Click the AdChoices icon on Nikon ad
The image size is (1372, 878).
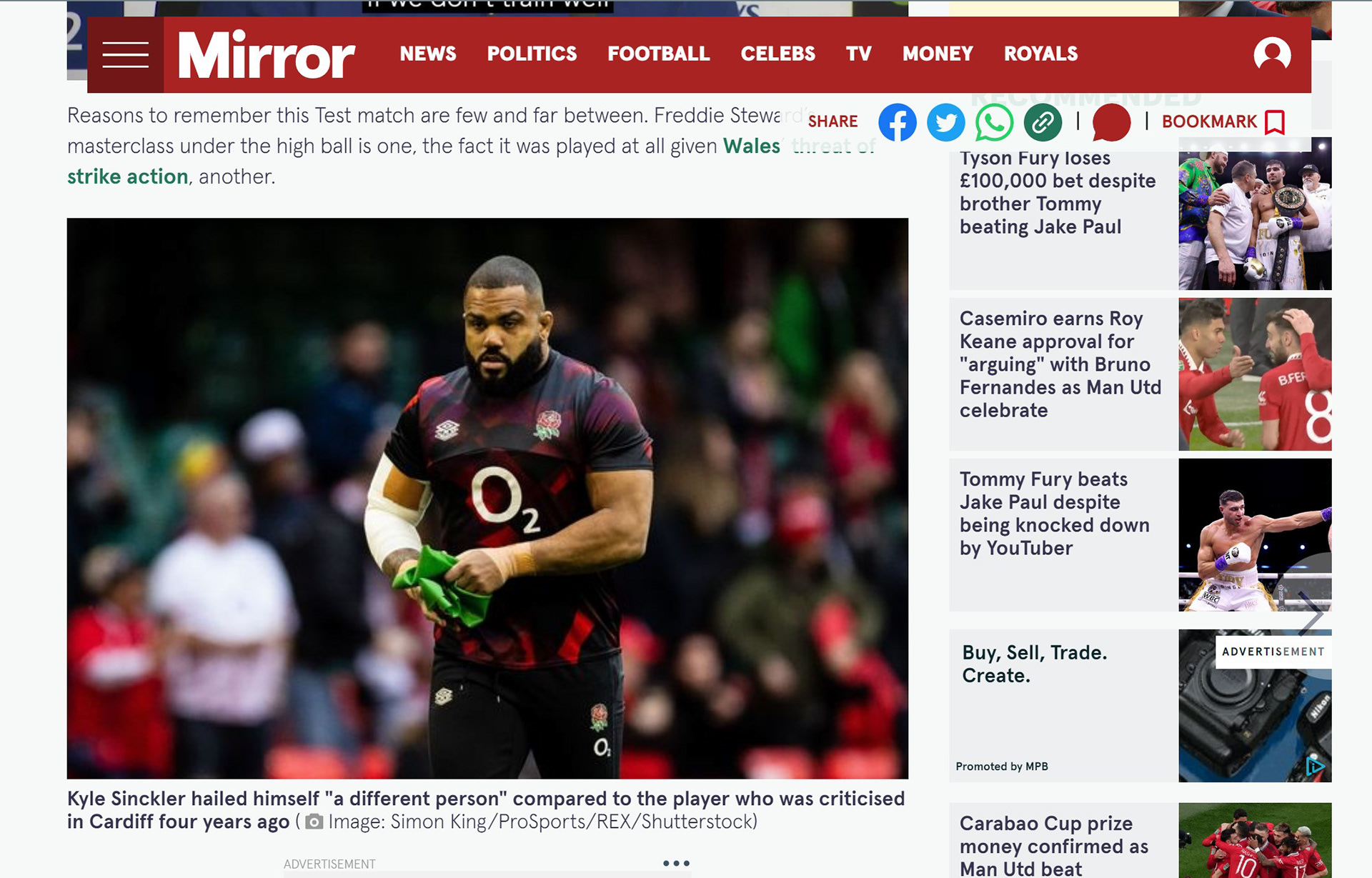tap(1316, 767)
